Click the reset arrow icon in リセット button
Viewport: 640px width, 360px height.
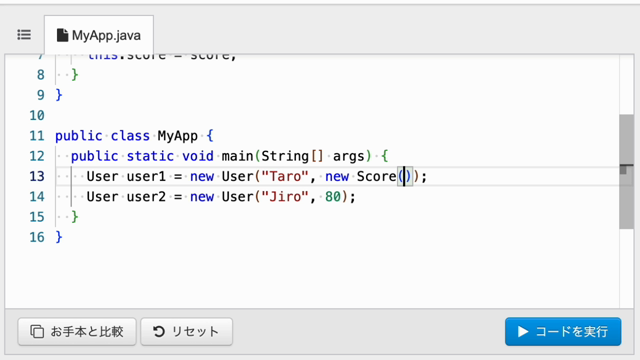(159, 331)
